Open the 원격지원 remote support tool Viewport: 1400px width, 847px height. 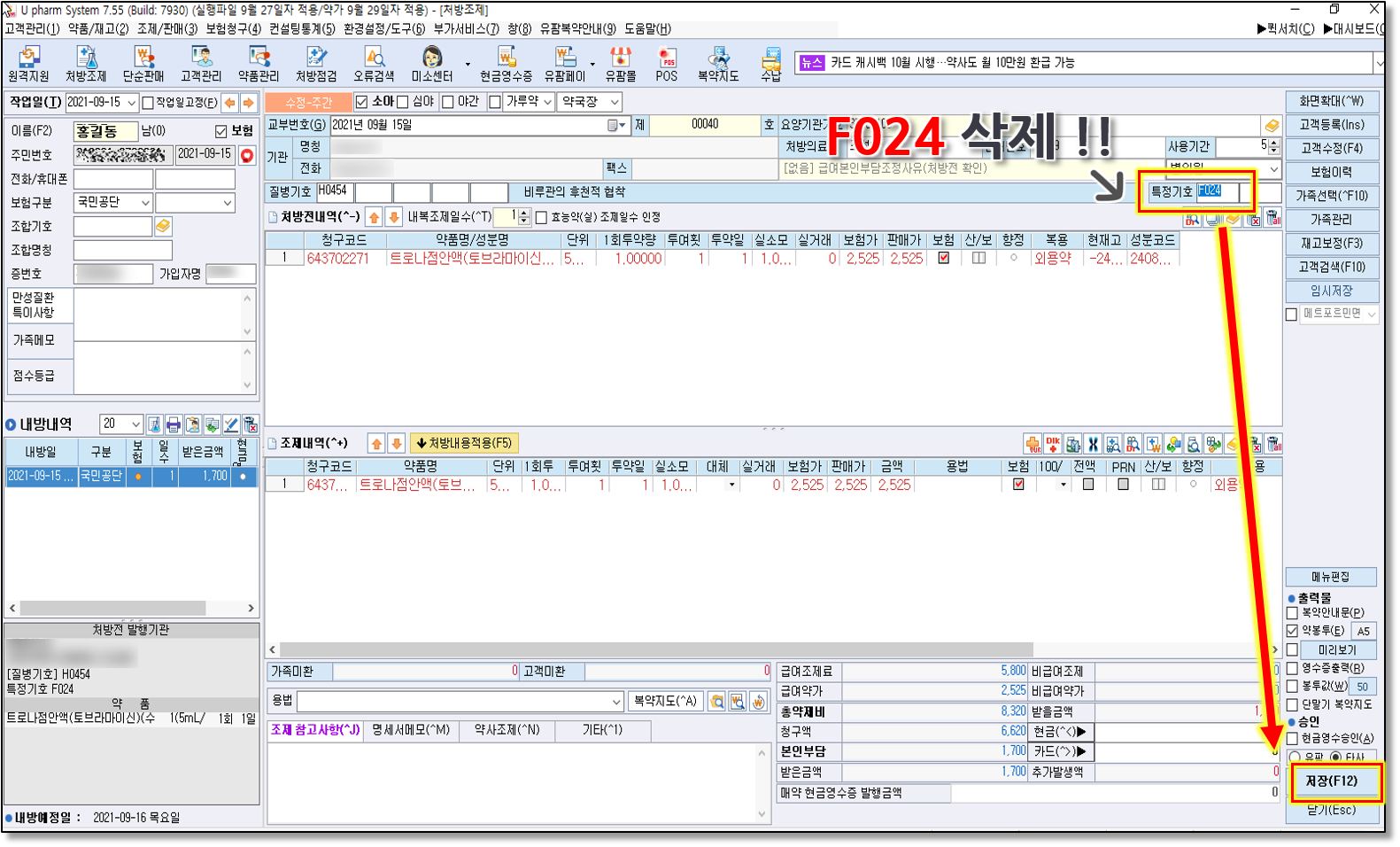pyautogui.click(x=28, y=64)
